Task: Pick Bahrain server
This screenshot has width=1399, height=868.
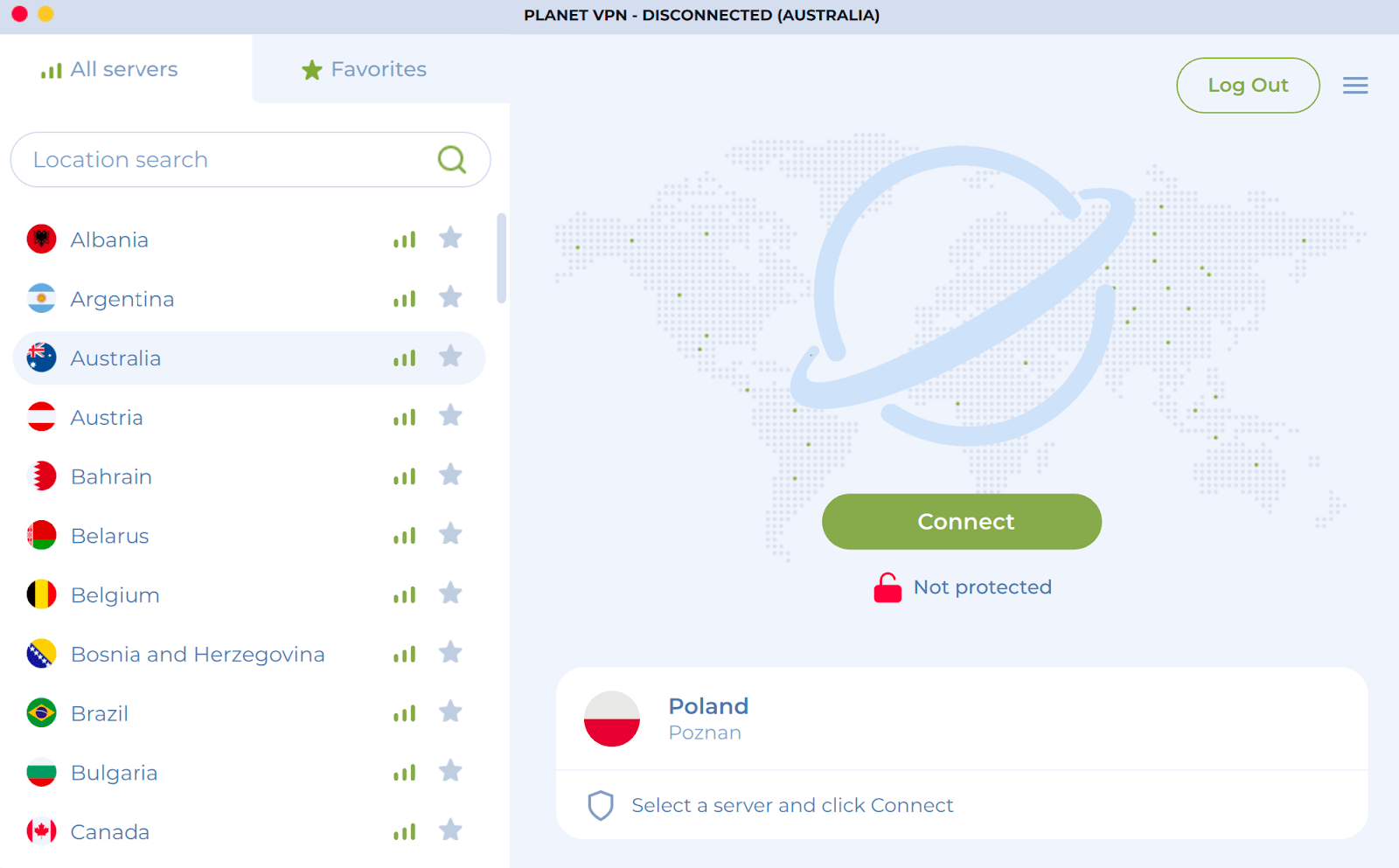Action: click(x=249, y=476)
